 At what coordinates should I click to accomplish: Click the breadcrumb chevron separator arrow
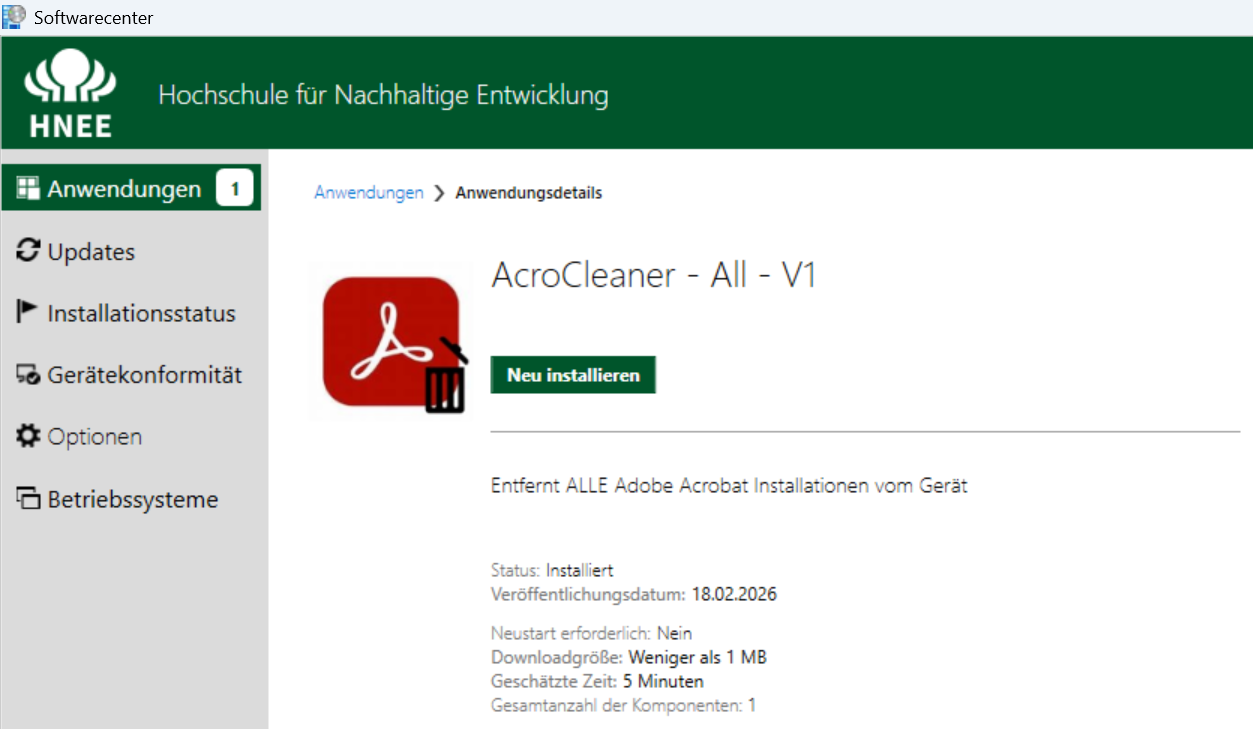[439, 194]
